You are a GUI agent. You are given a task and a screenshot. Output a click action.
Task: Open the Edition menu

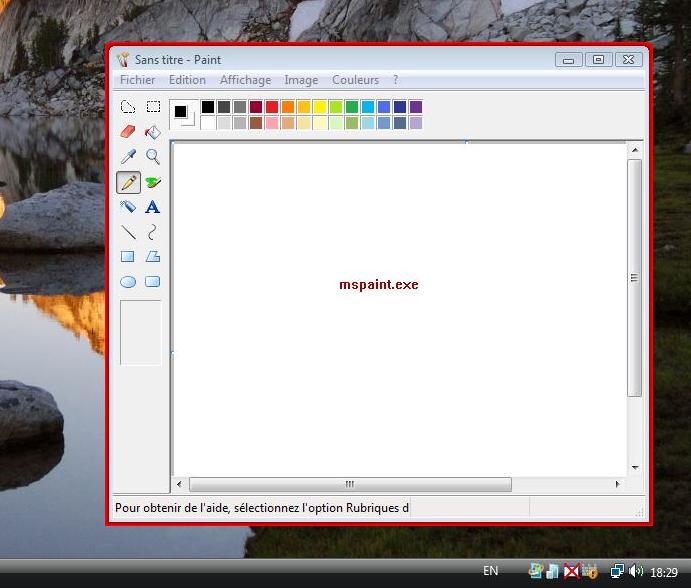click(187, 80)
